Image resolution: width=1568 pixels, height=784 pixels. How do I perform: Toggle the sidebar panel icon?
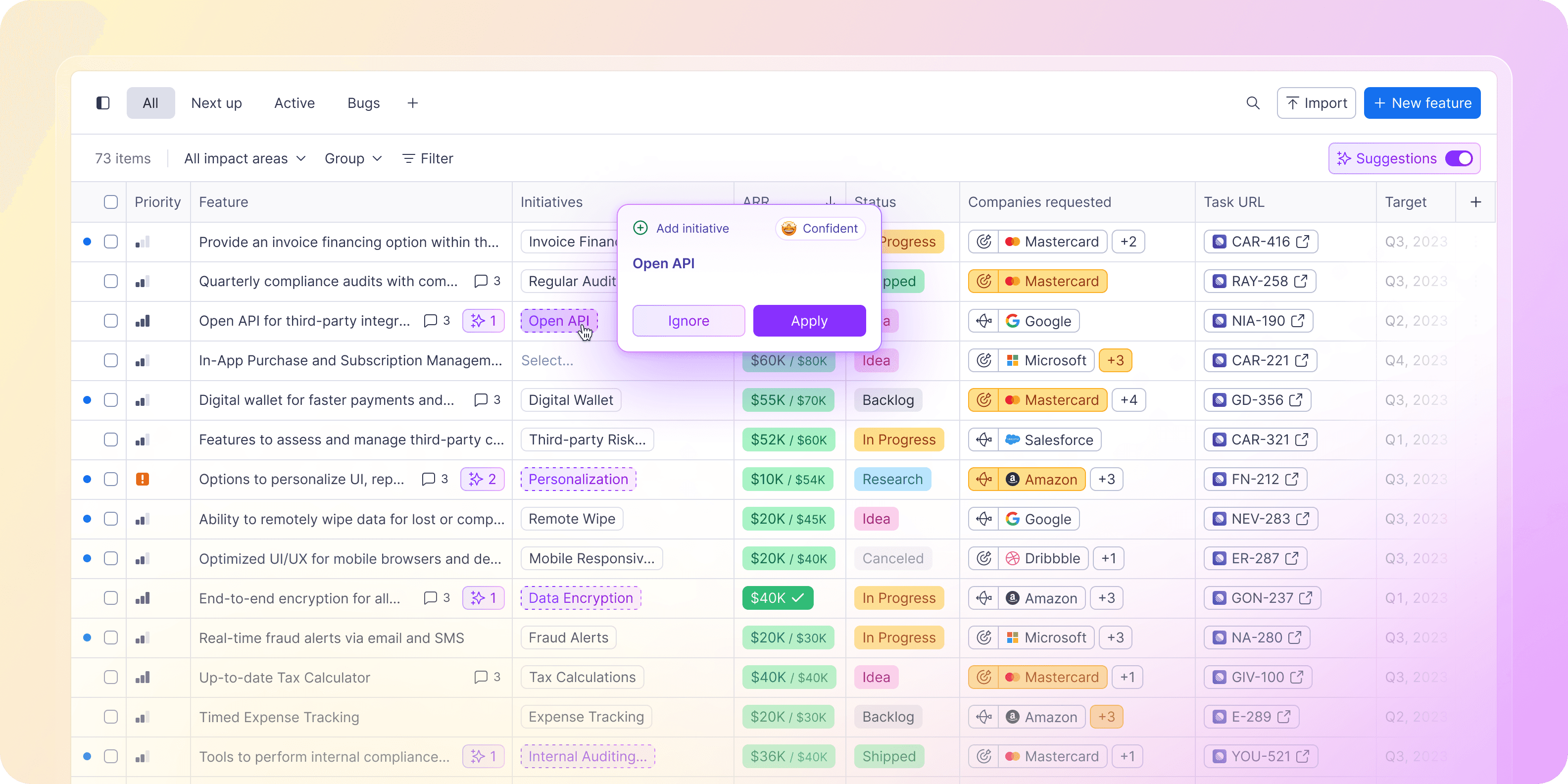pos(103,103)
